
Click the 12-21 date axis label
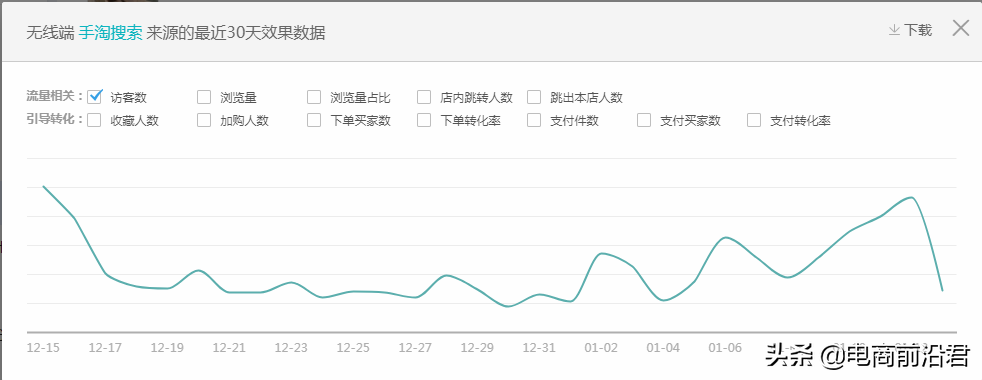pyautogui.click(x=229, y=348)
